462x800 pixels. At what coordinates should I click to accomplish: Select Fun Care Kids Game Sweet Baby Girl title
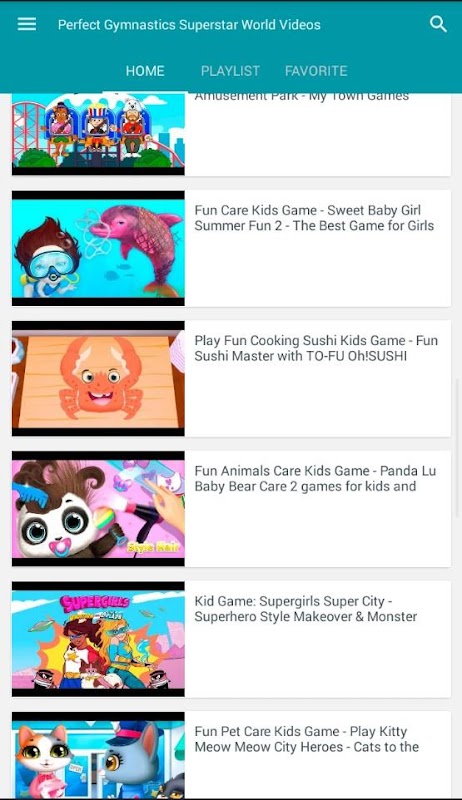[x=314, y=218]
